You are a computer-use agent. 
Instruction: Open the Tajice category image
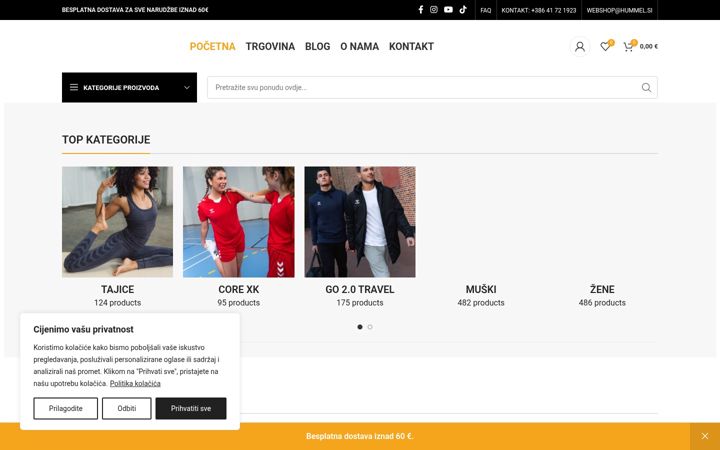click(118, 222)
